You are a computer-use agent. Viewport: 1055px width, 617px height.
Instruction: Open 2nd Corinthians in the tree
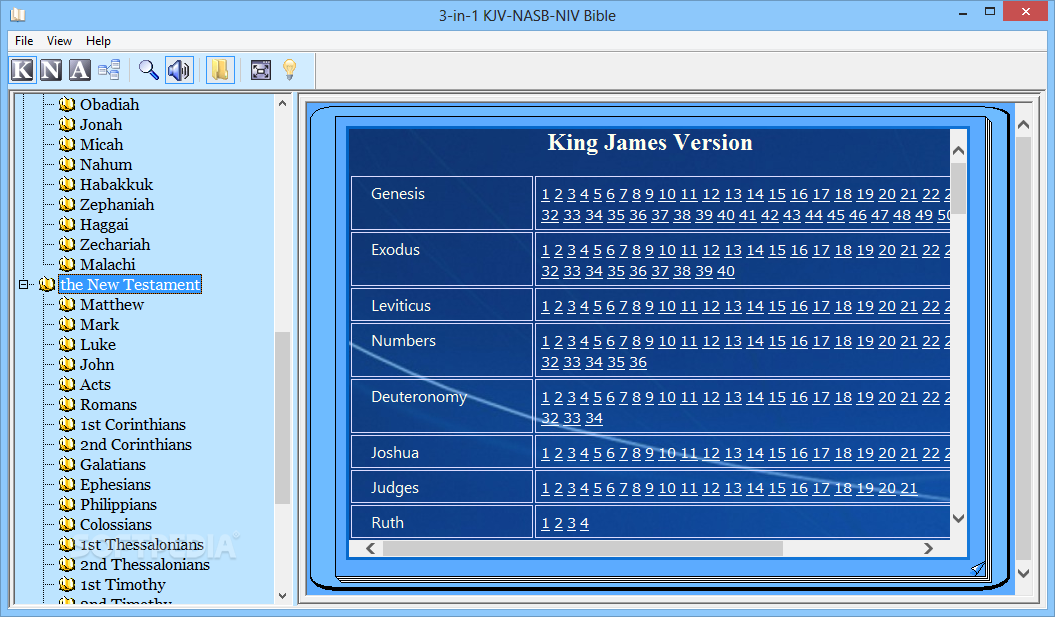(136, 445)
